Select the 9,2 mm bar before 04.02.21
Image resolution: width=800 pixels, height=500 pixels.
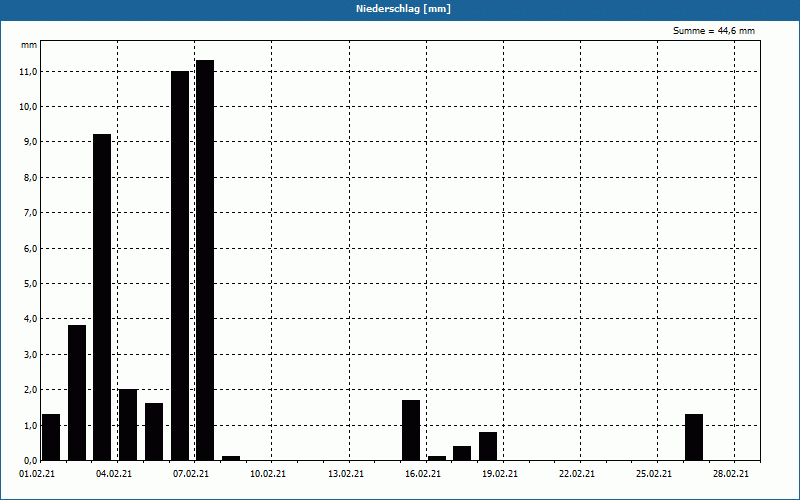[x=102, y=297]
